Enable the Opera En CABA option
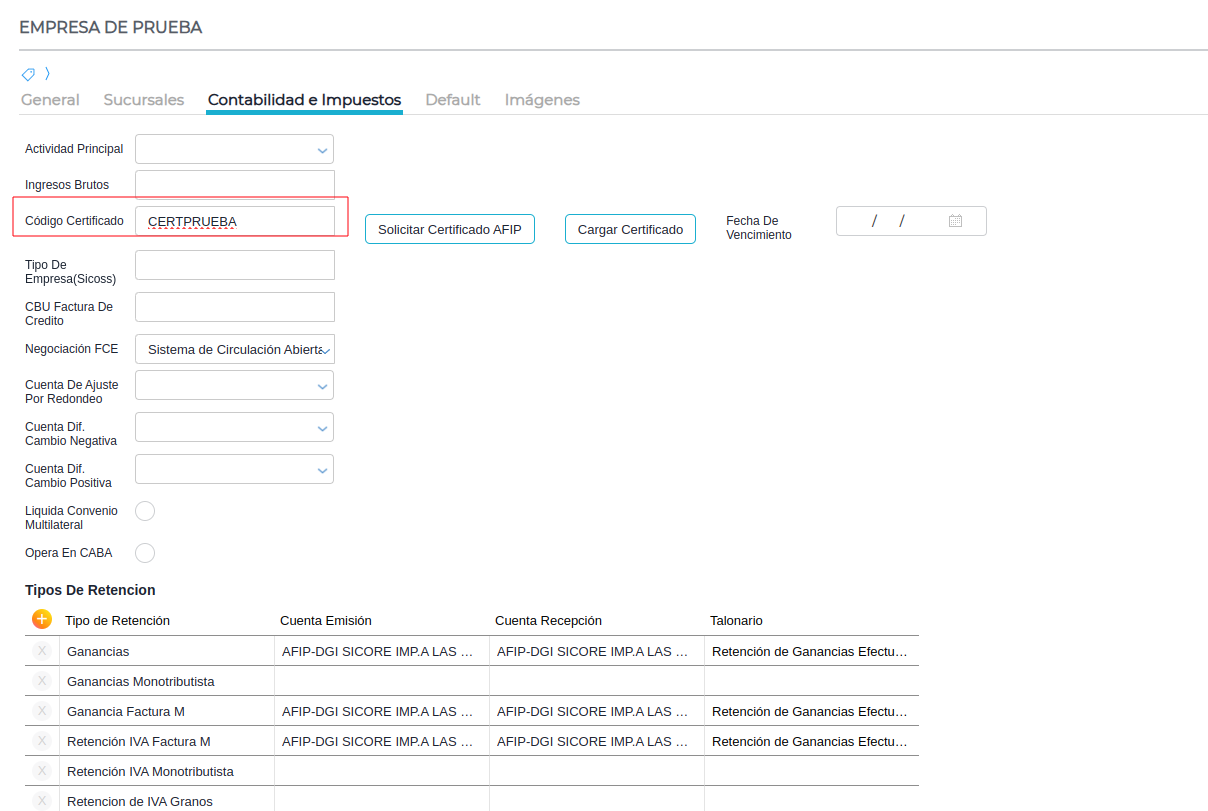The image size is (1208, 811). 145,553
